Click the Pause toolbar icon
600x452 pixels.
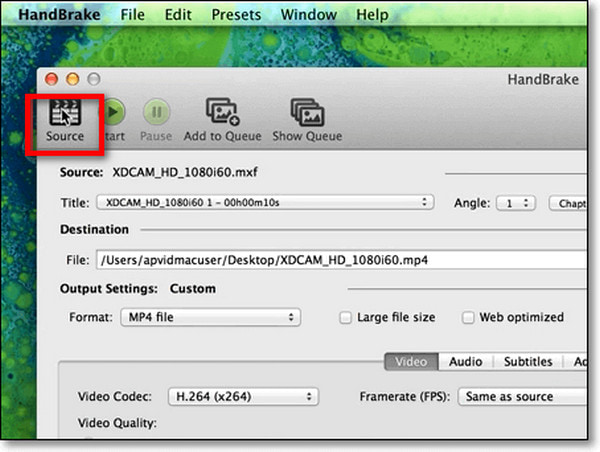156,112
